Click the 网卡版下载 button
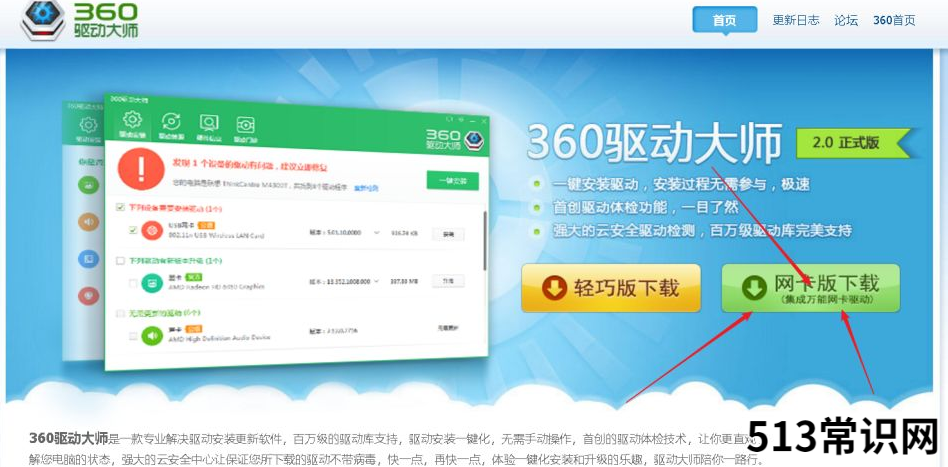 click(x=810, y=288)
